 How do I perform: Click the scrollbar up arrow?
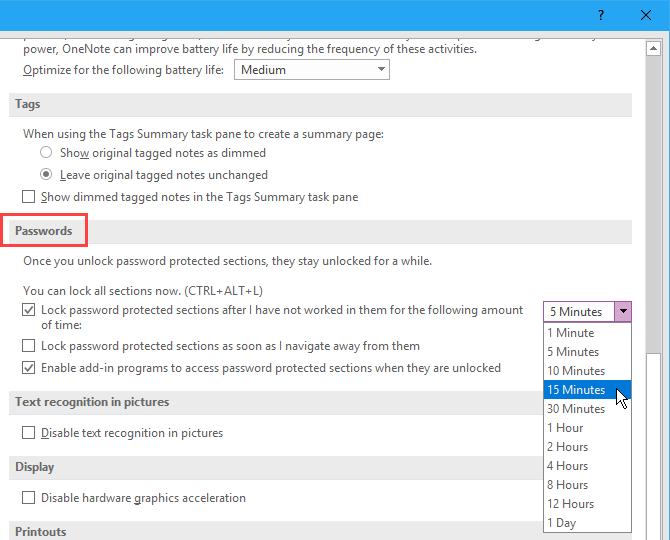tap(653, 48)
